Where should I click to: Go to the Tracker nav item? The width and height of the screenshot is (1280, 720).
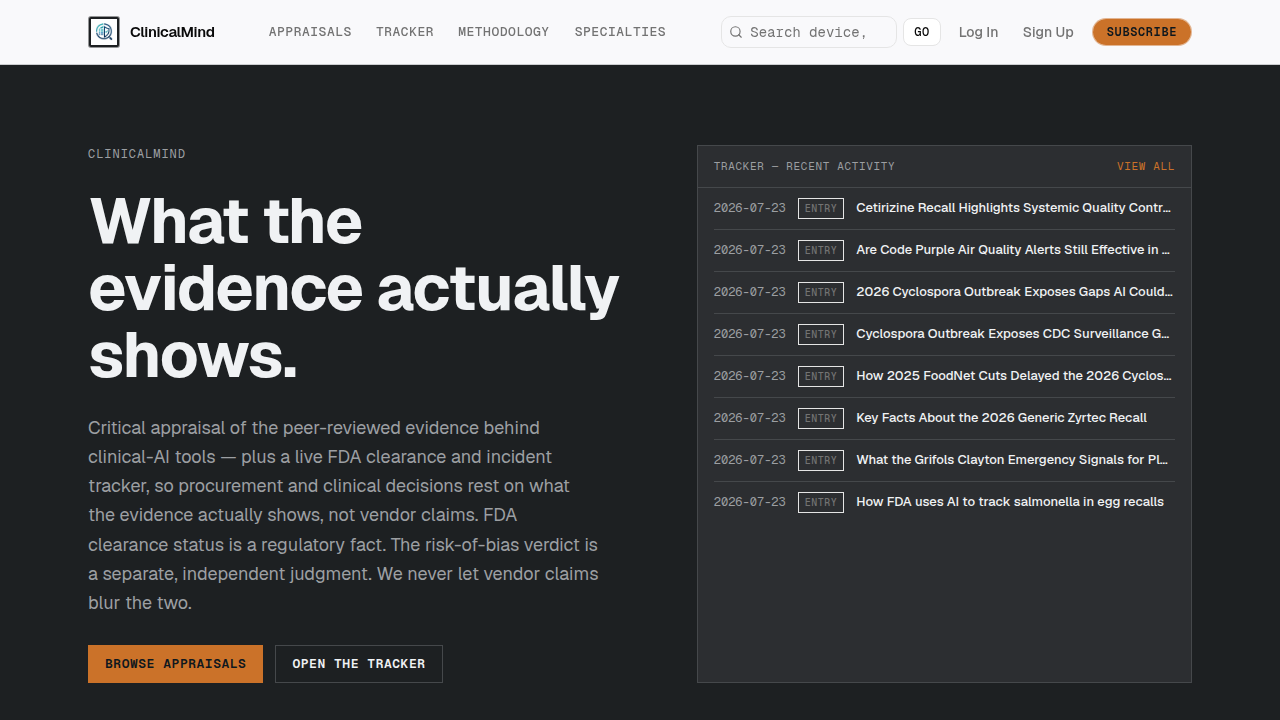(x=405, y=32)
